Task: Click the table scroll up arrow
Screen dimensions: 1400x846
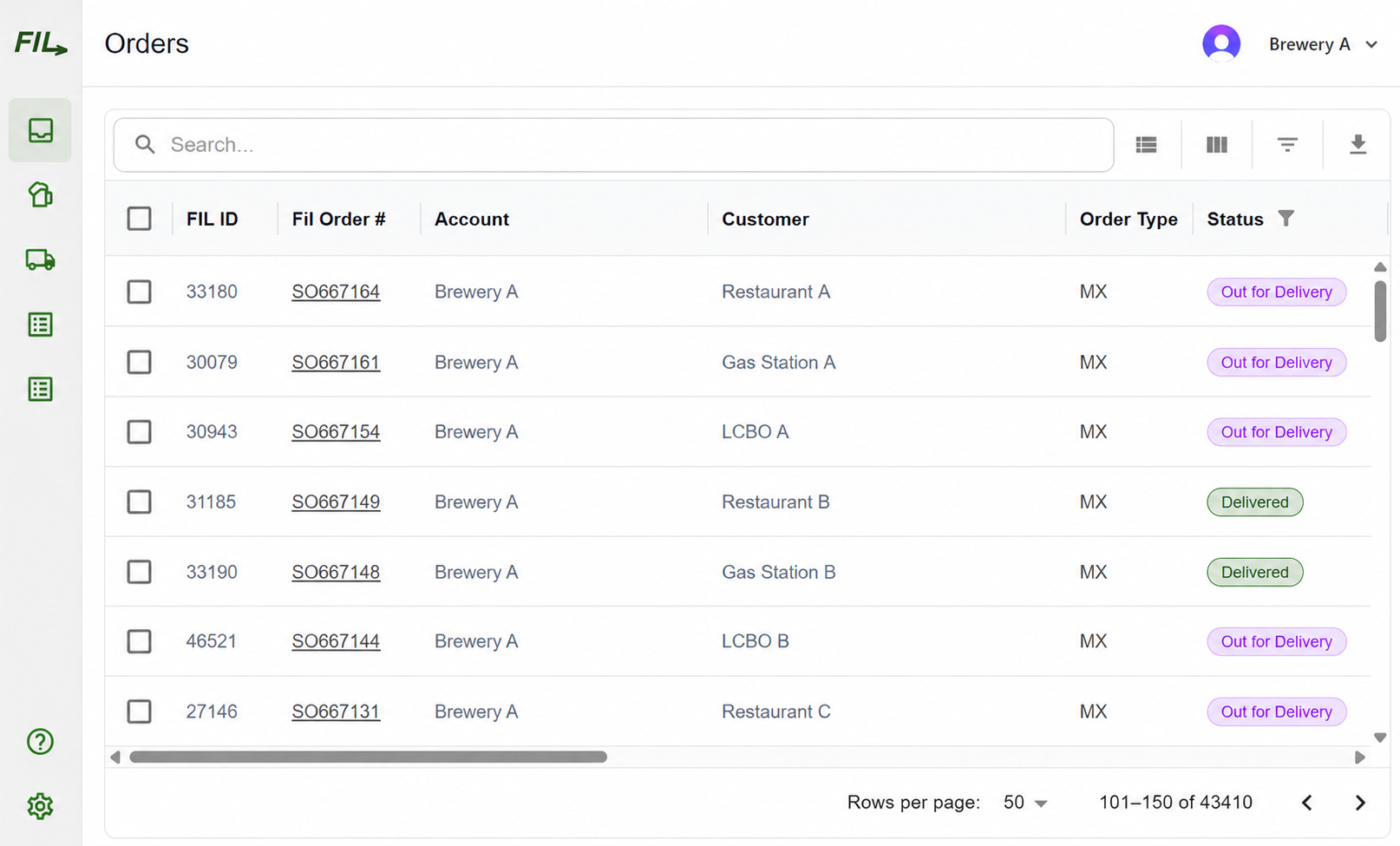Action: tap(1380, 267)
